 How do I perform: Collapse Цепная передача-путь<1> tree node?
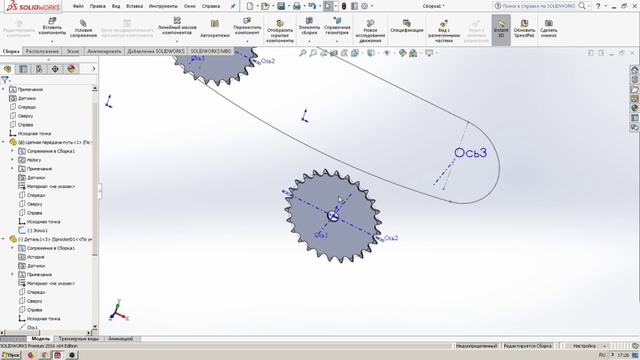pyautogui.click(x=3, y=142)
